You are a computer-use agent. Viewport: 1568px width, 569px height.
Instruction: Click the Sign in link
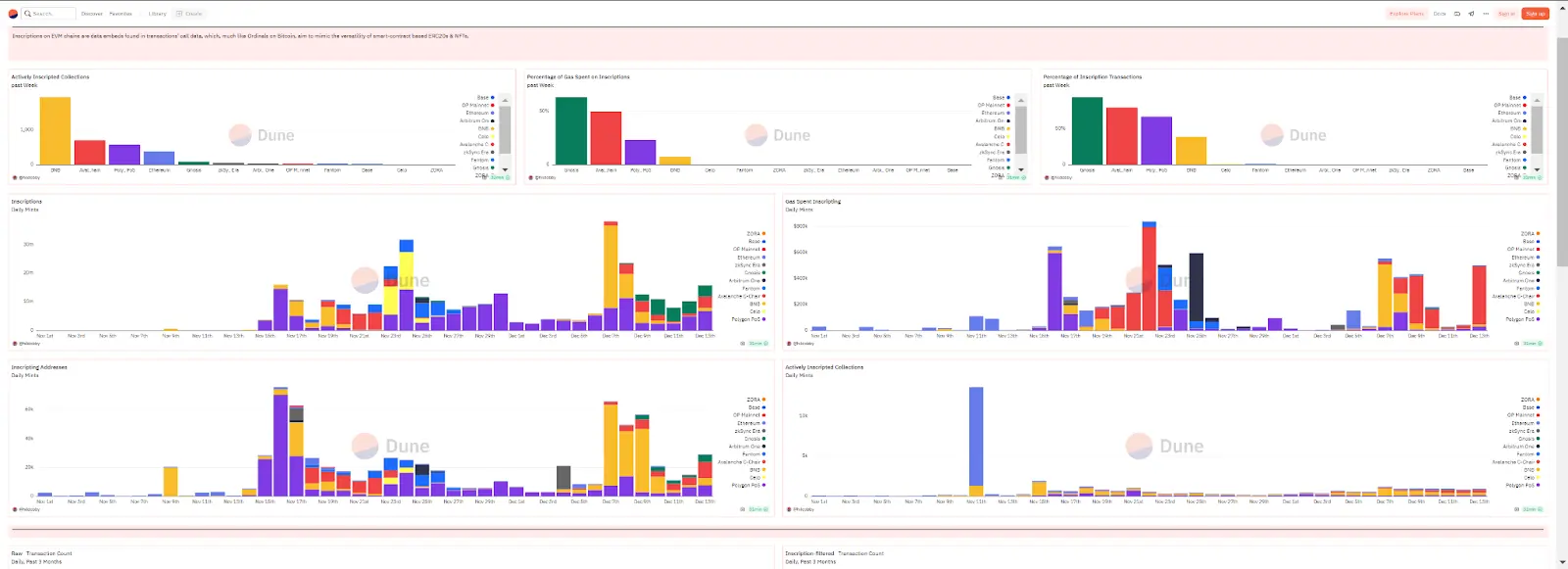[1506, 14]
